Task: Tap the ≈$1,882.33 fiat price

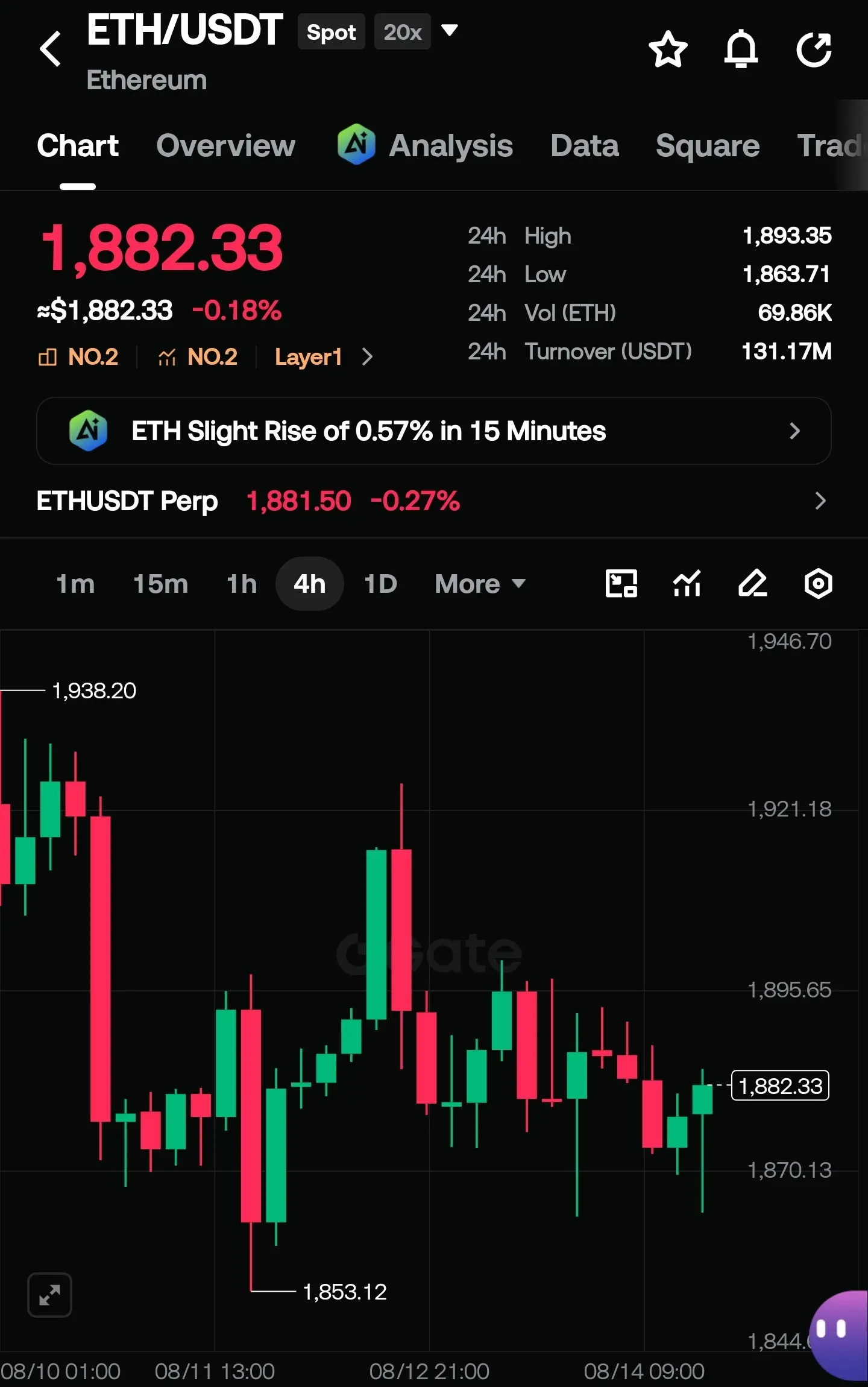Action: point(105,311)
